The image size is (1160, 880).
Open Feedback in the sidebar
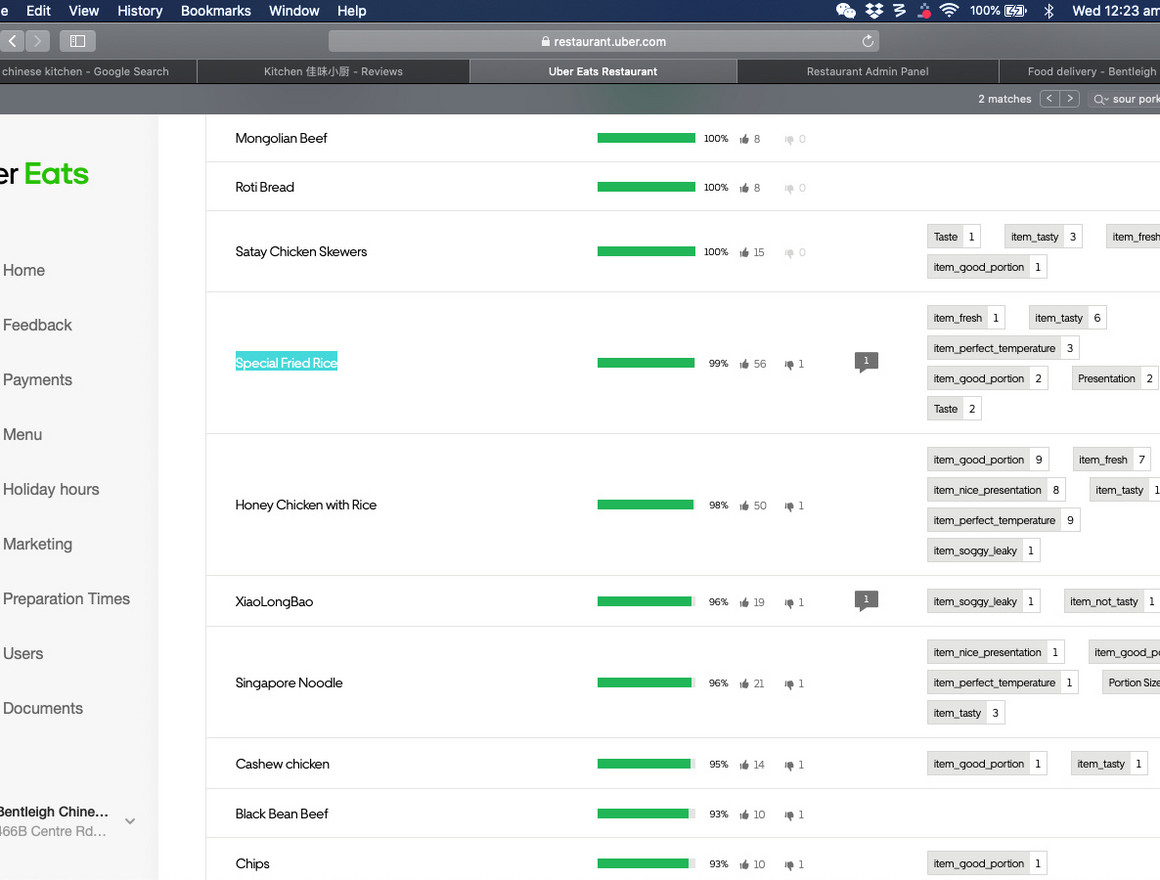tap(37, 325)
